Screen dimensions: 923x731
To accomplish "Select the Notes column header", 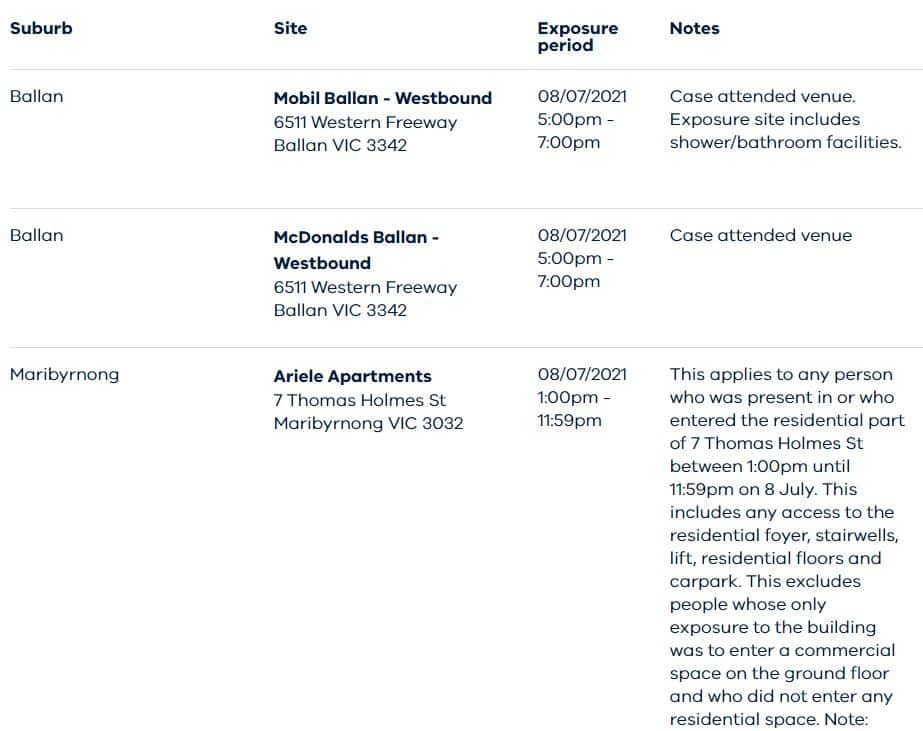I will [x=694, y=28].
